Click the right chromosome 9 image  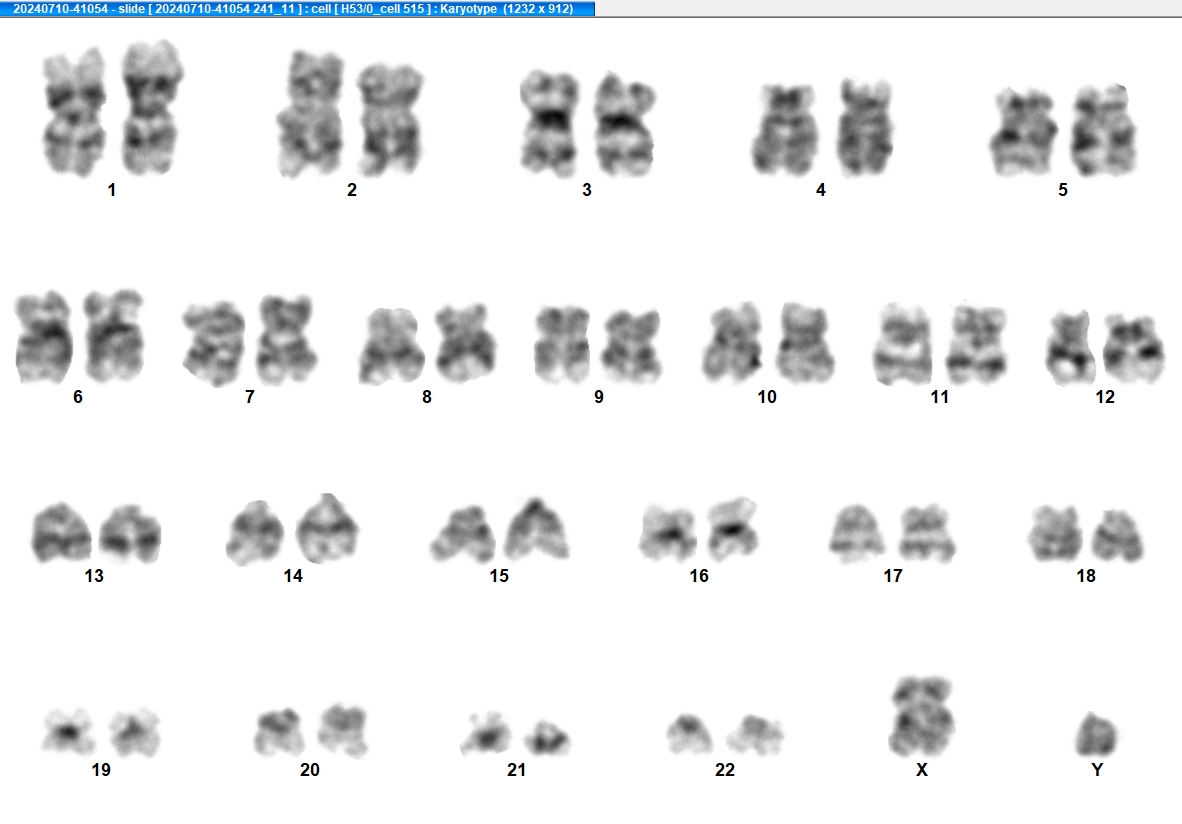(632, 346)
